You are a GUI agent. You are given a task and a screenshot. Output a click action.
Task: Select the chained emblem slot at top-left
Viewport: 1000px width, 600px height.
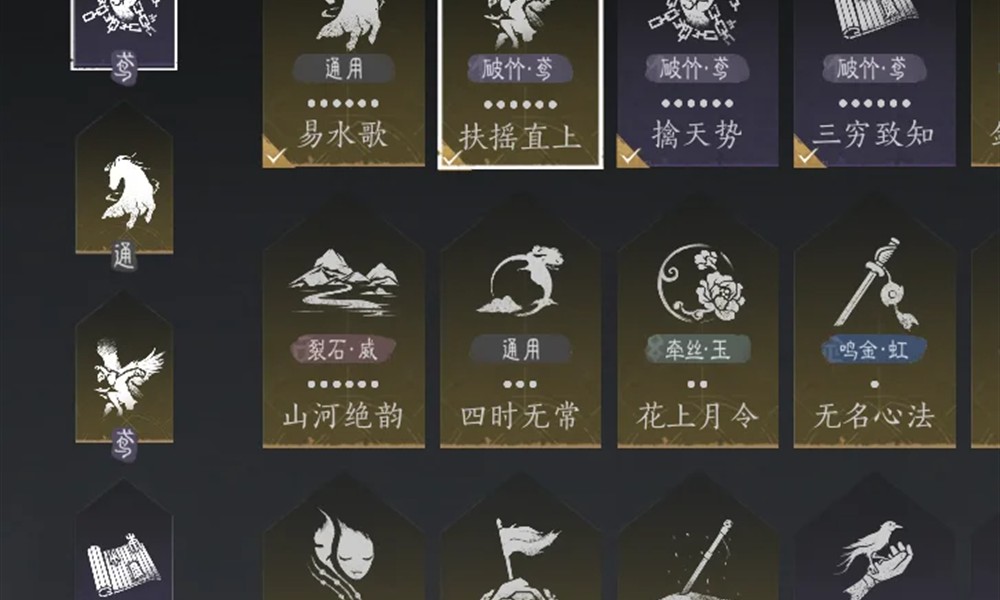[124, 32]
